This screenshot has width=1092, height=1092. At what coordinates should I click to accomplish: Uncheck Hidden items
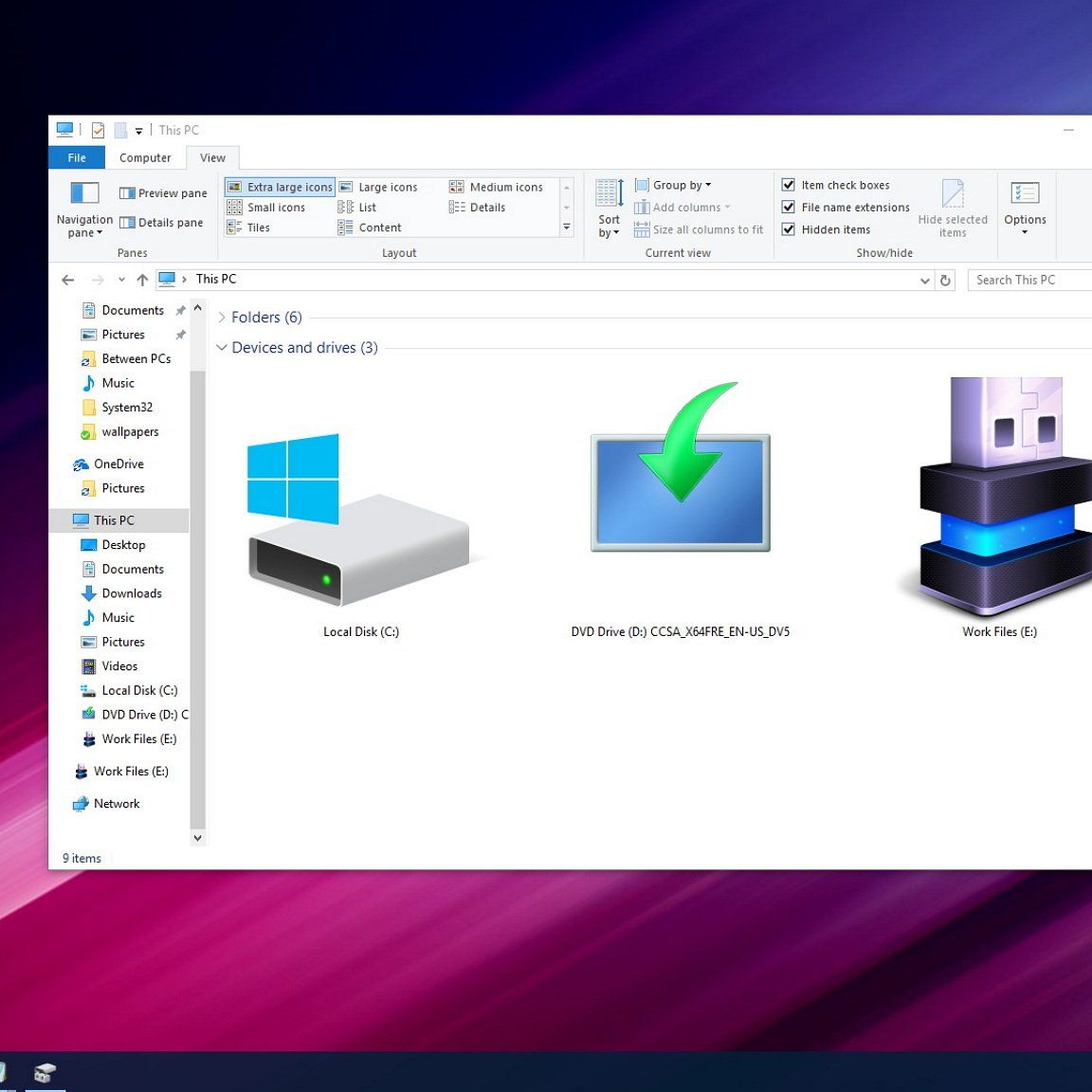[x=790, y=229]
